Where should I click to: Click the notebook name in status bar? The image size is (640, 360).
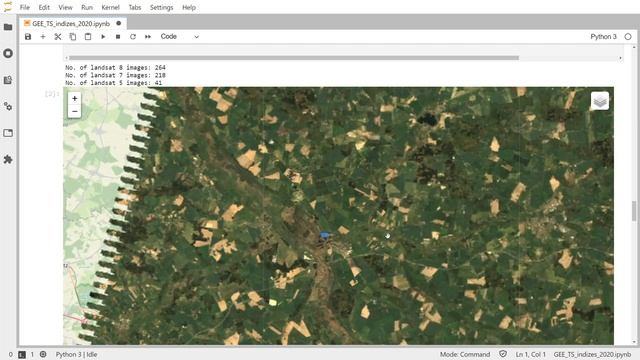pyautogui.click(x=592, y=354)
